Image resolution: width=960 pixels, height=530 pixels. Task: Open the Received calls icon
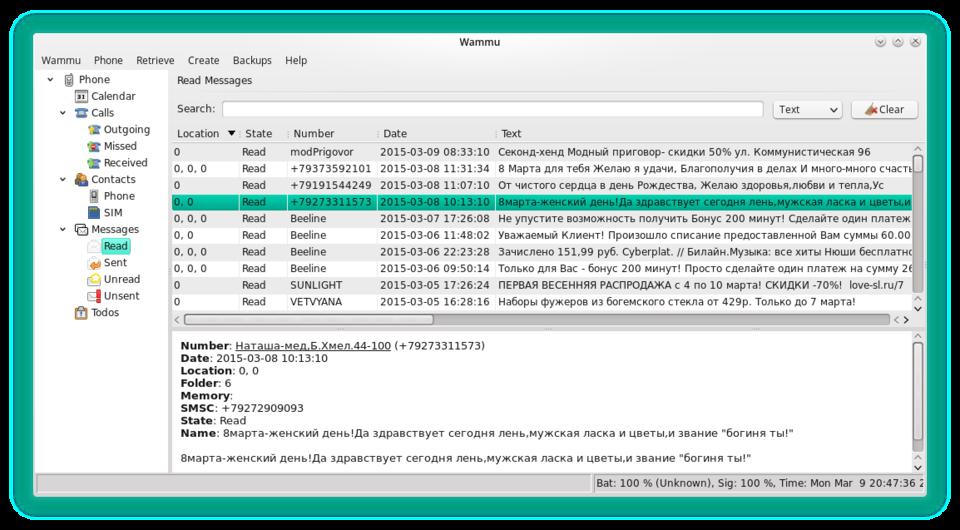click(94, 163)
